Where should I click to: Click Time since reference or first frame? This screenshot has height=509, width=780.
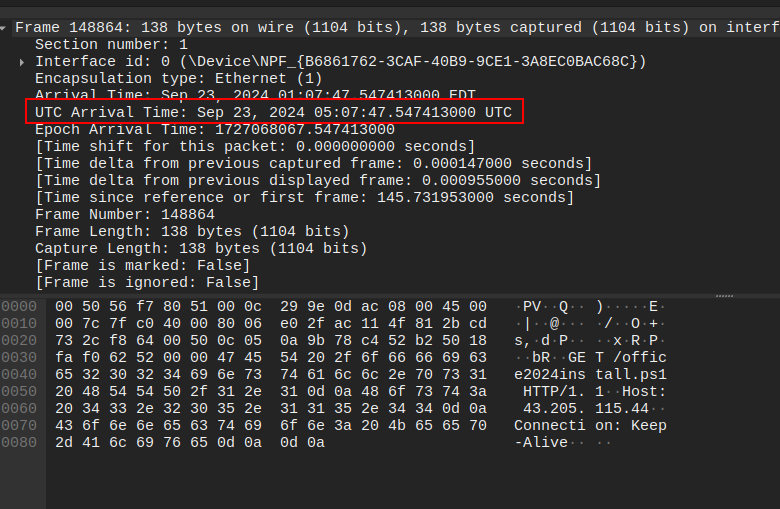[x=304, y=198]
